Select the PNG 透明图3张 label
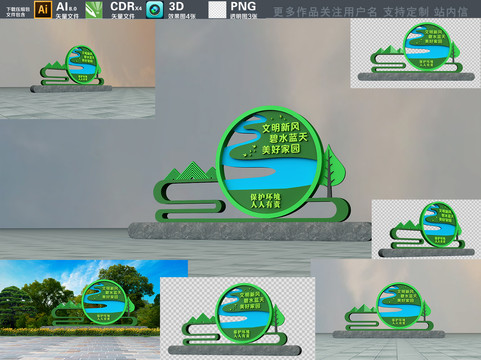The image size is (481, 360). pyautogui.click(x=243, y=10)
